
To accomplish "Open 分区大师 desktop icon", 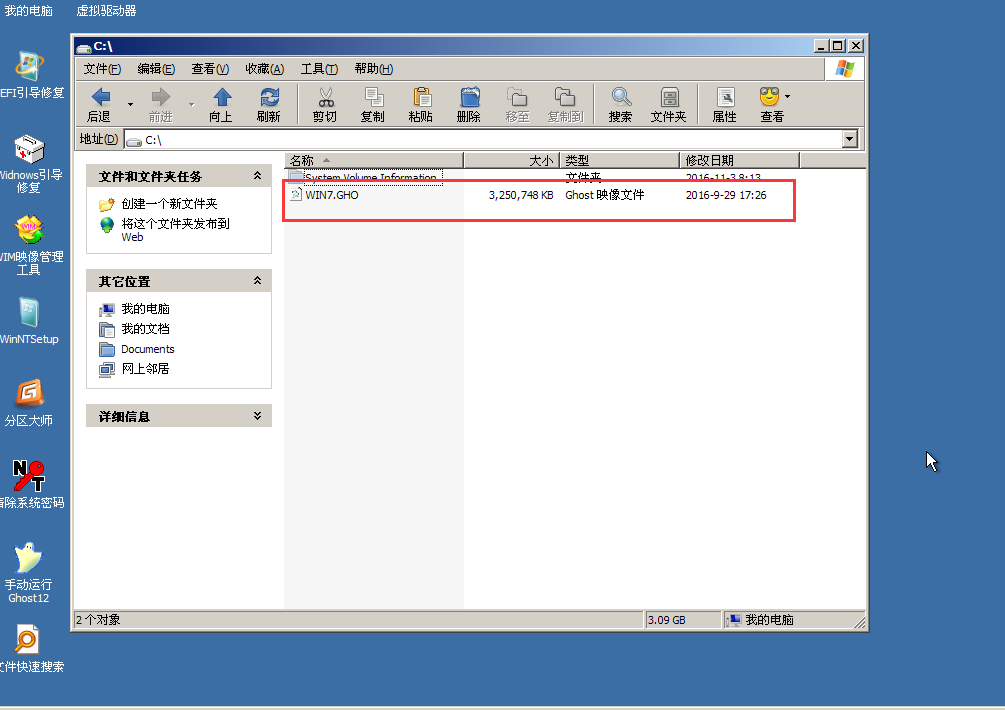I will (29, 395).
